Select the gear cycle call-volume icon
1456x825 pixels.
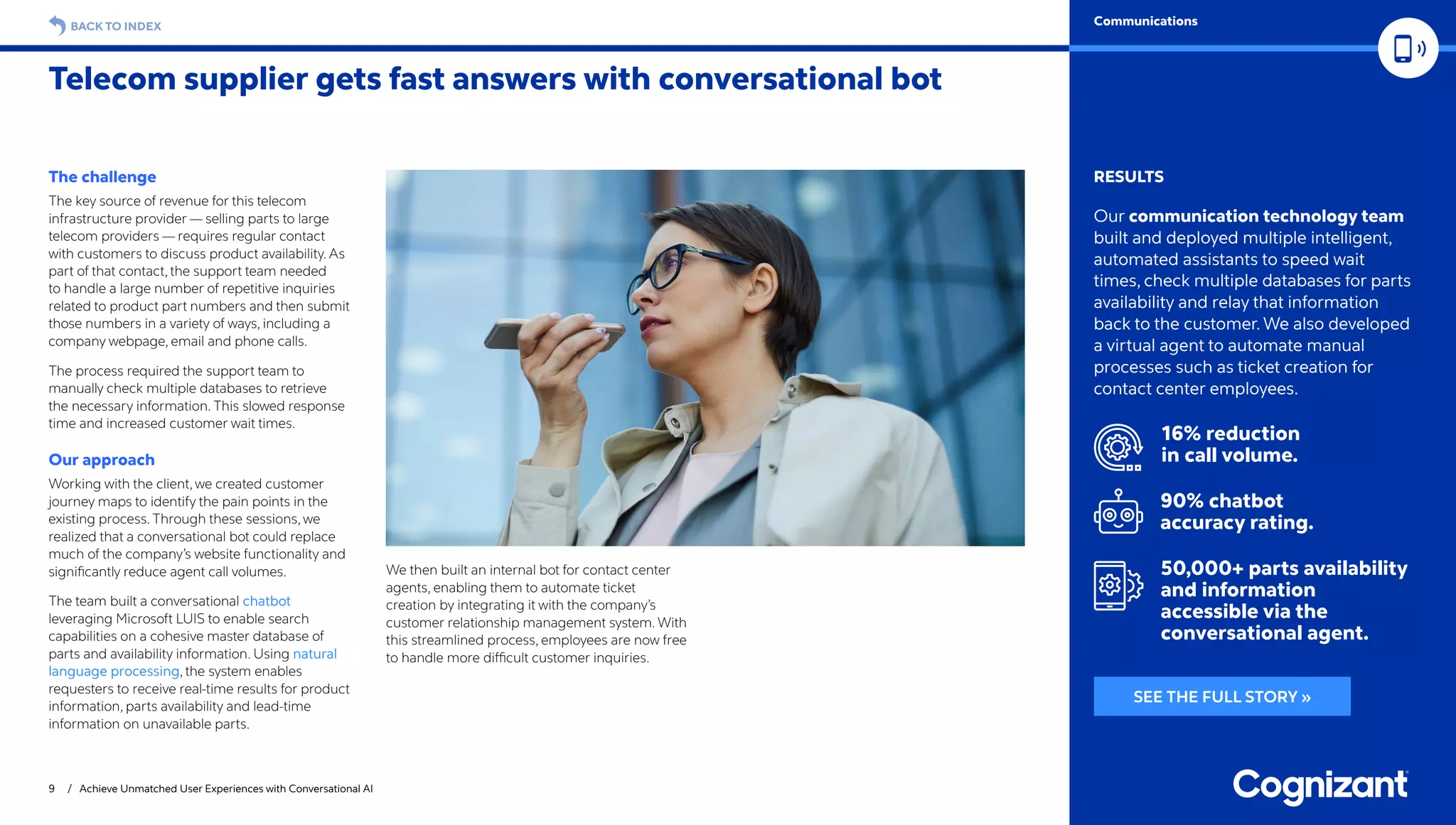click(1118, 447)
